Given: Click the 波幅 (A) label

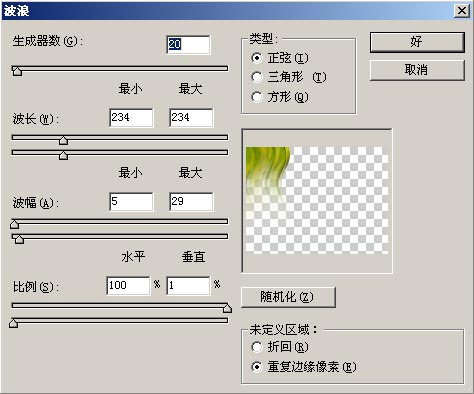Looking at the screenshot, I should [36, 203].
